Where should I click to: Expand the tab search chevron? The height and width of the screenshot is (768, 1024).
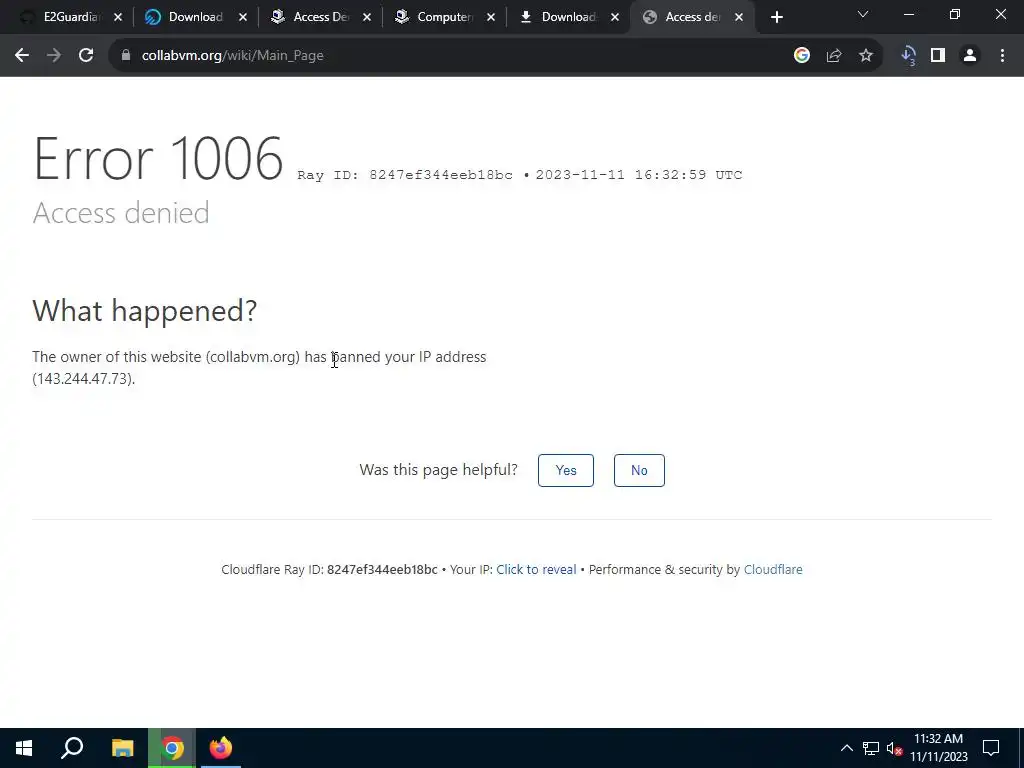[x=863, y=14]
